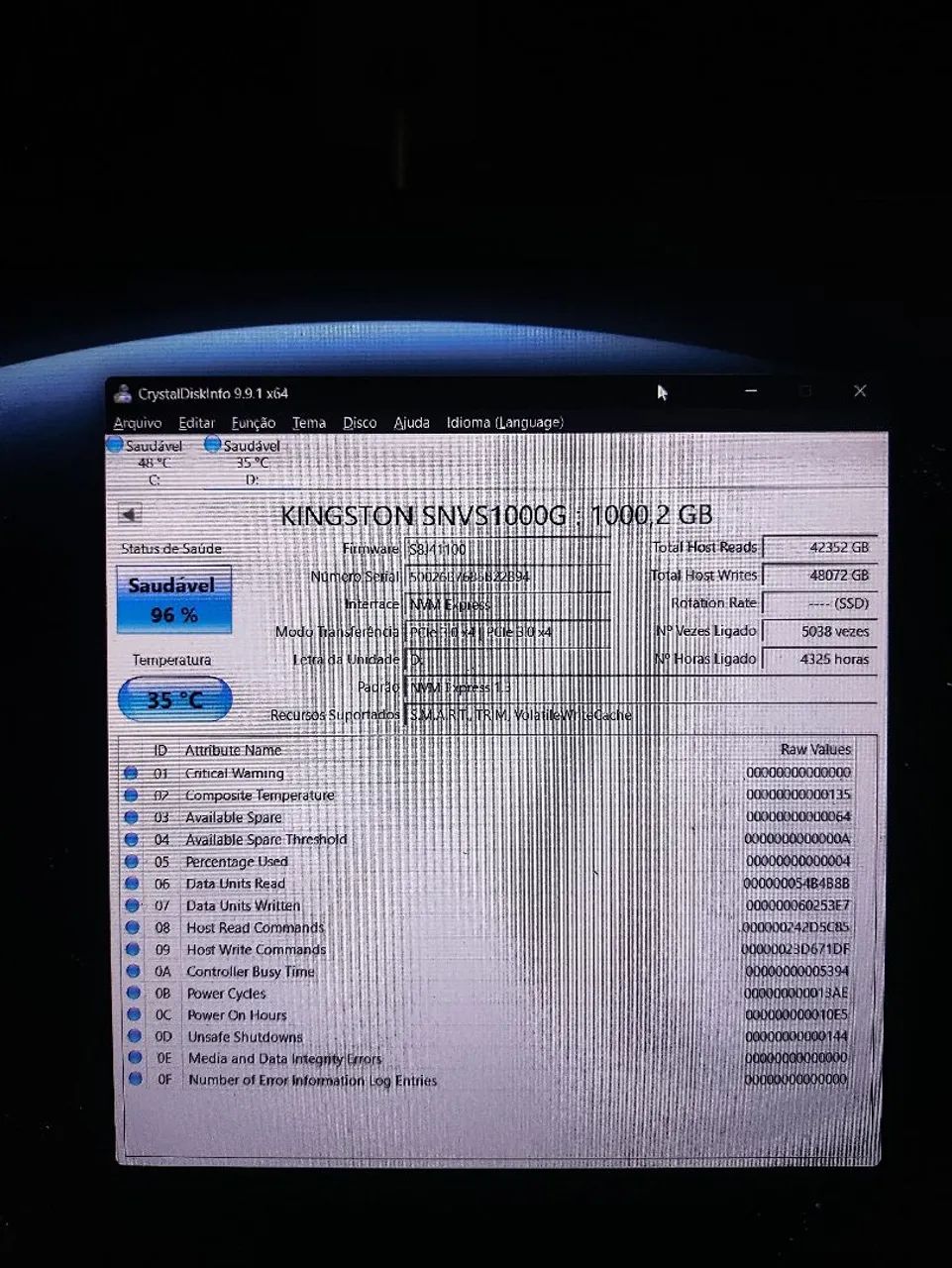The image size is (952, 1268).
Task: Click the blue status dot for Power On Hours
Action: click(134, 1015)
